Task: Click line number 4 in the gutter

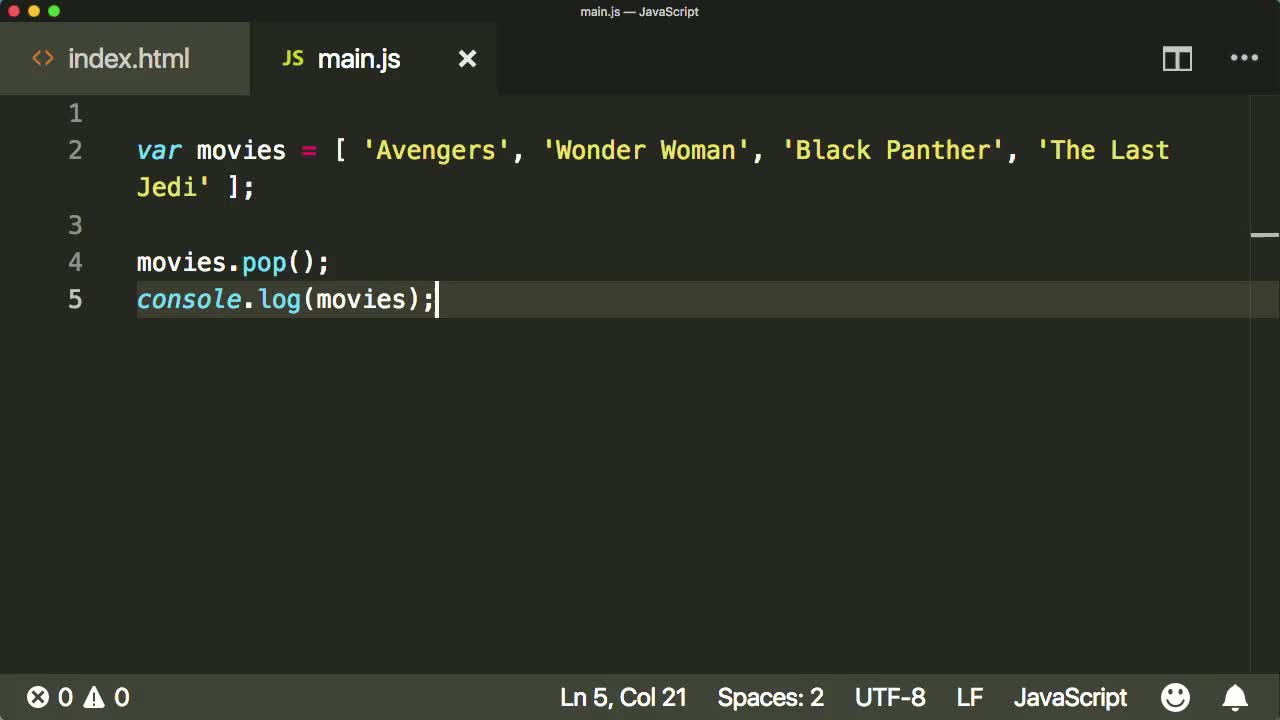Action: click(x=75, y=262)
